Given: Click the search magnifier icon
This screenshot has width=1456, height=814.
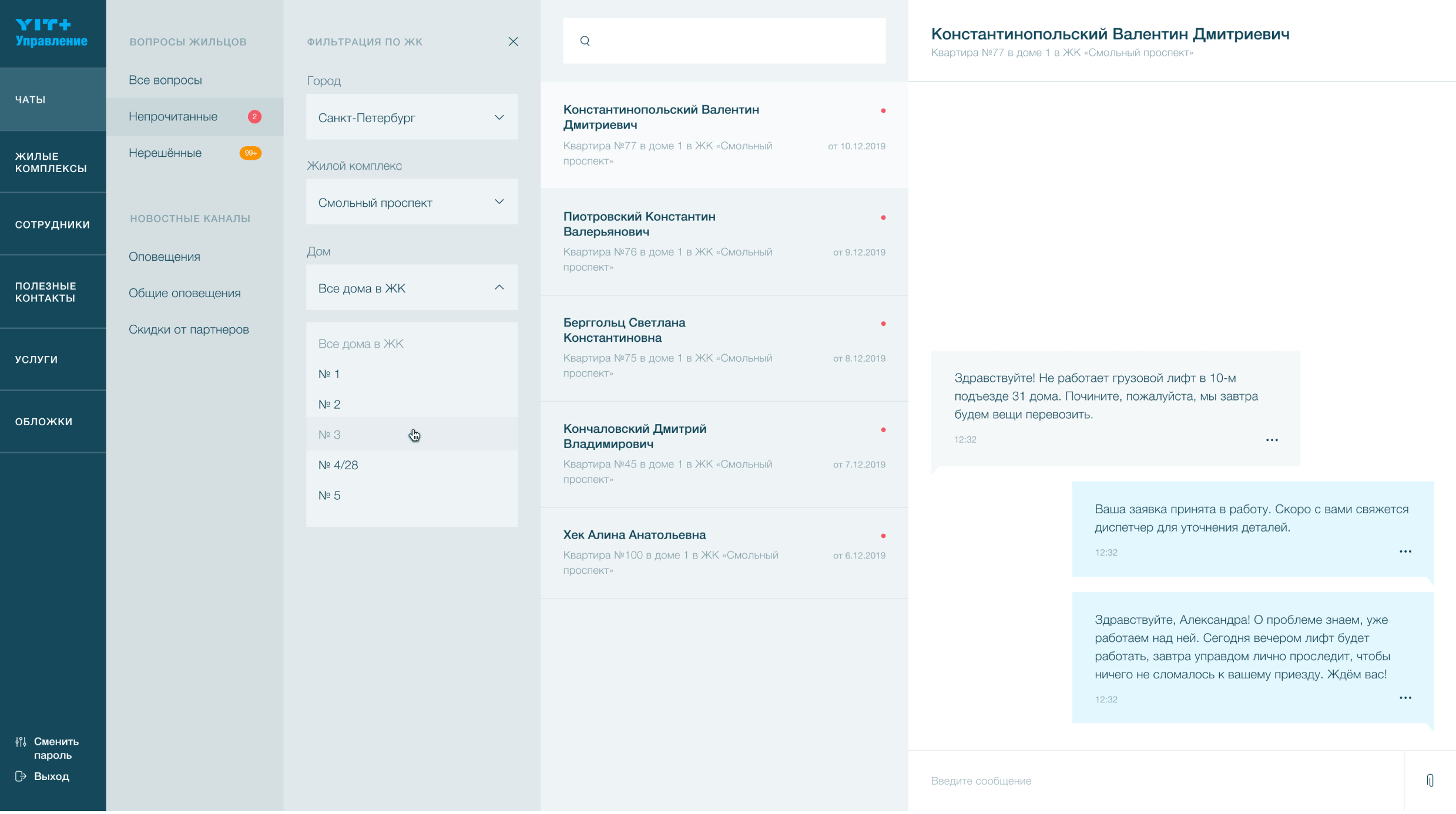Looking at the screenshot, I should pyautogui.click(x=585, y=41).
